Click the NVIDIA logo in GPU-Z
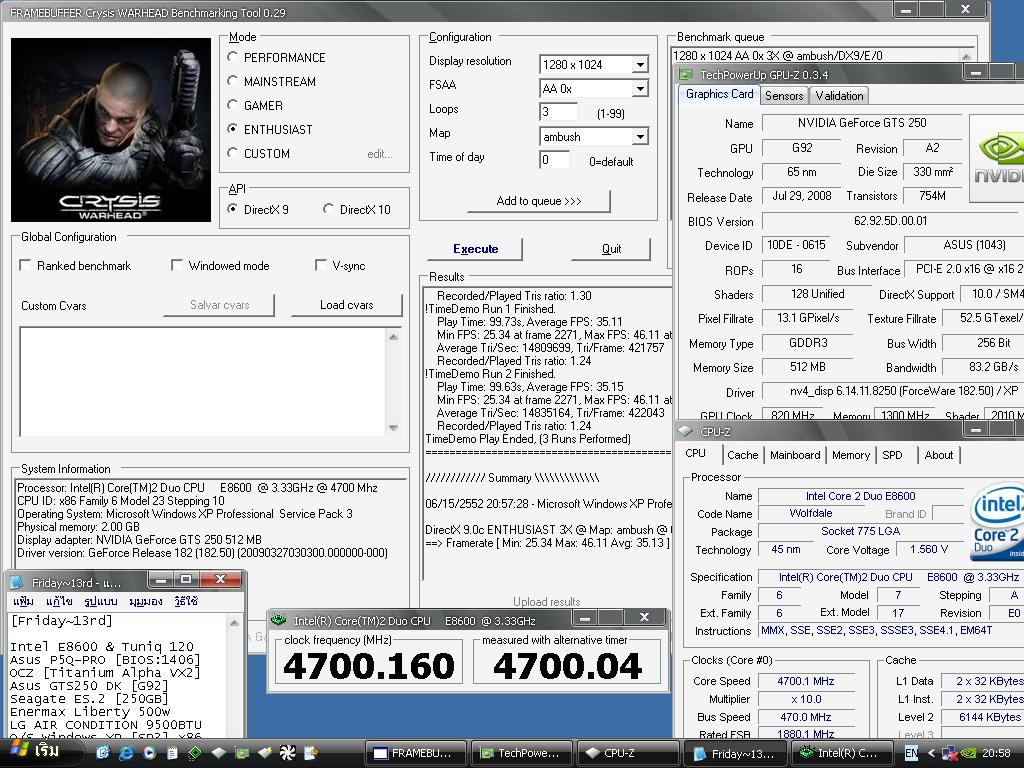This screenshot has width=1024, height=768. coord(997,159)
